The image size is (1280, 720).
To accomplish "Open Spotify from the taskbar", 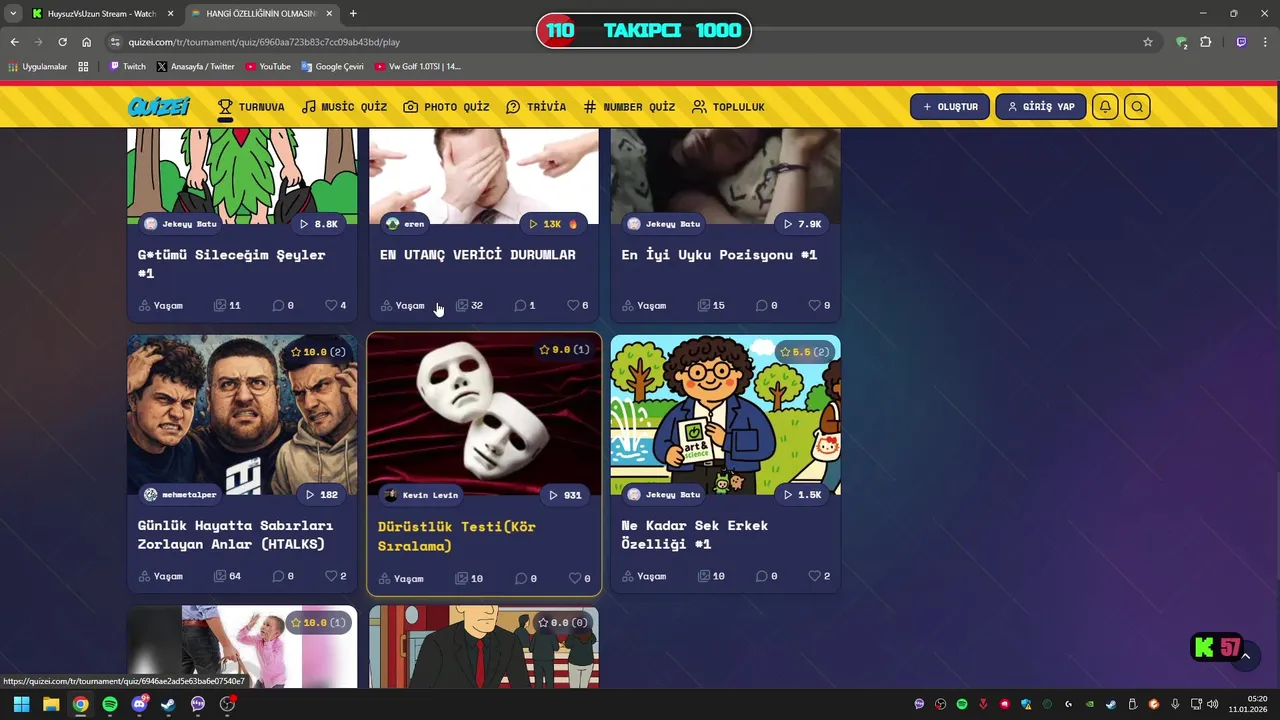I will pyautogui.click(x=110, y=704).
